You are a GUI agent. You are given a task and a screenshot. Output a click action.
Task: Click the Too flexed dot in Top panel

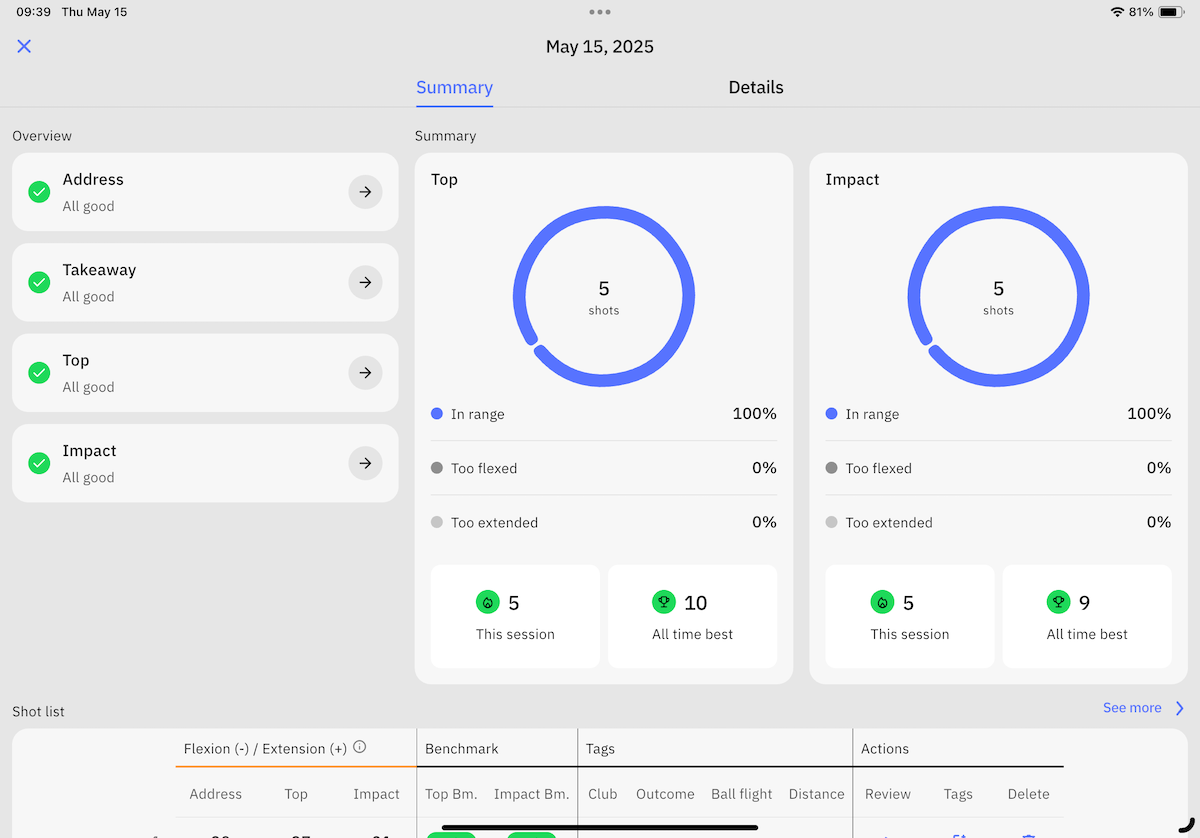pos(437,468)
